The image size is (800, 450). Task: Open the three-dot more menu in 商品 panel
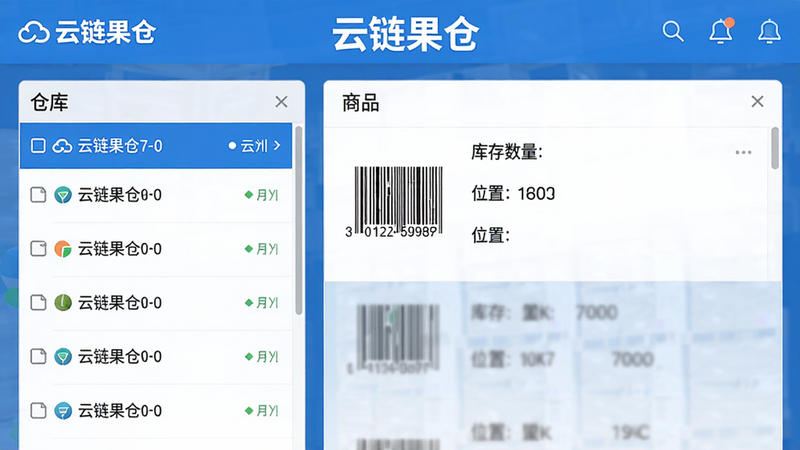(743, 153)
